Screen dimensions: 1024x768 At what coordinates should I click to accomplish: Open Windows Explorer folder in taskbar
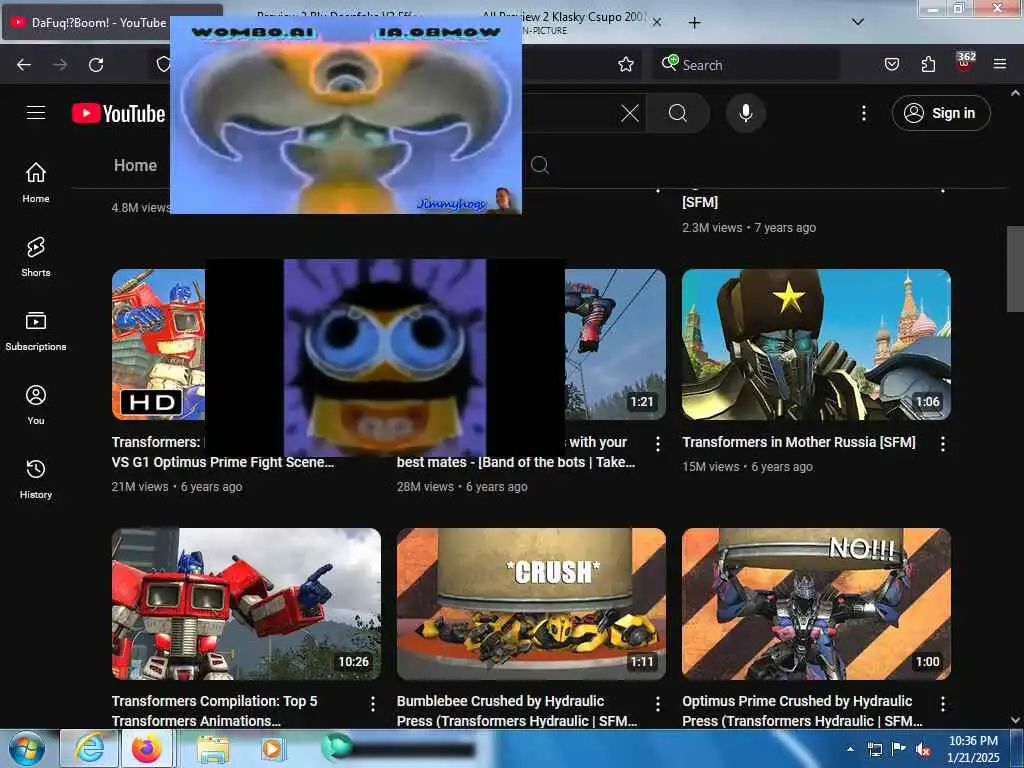[213, 749]
